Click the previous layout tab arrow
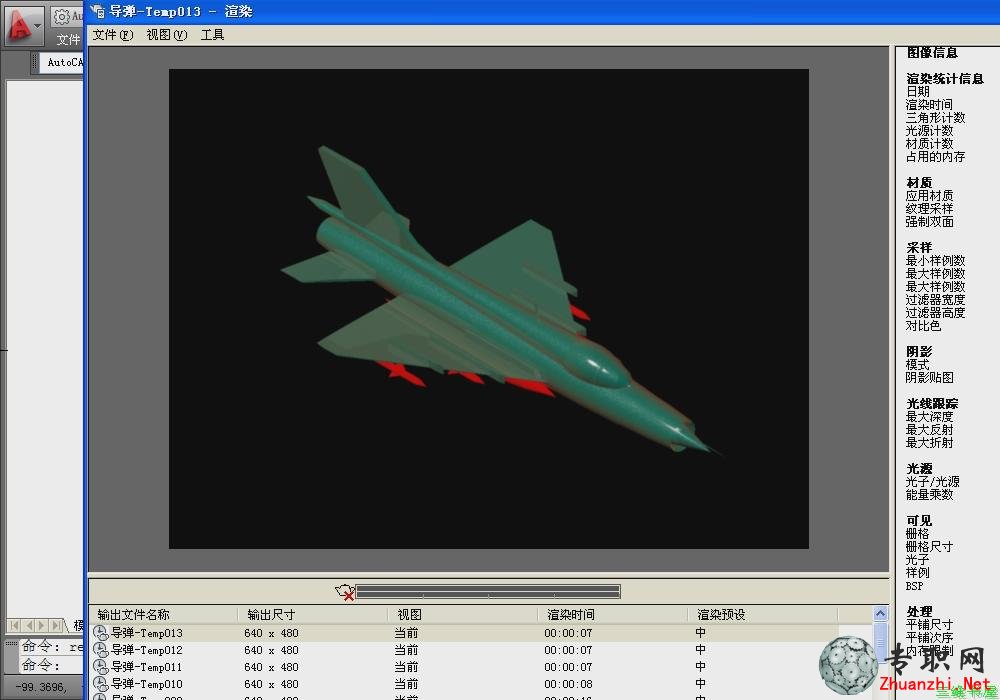1000x700 pixels. click(29, 625)
